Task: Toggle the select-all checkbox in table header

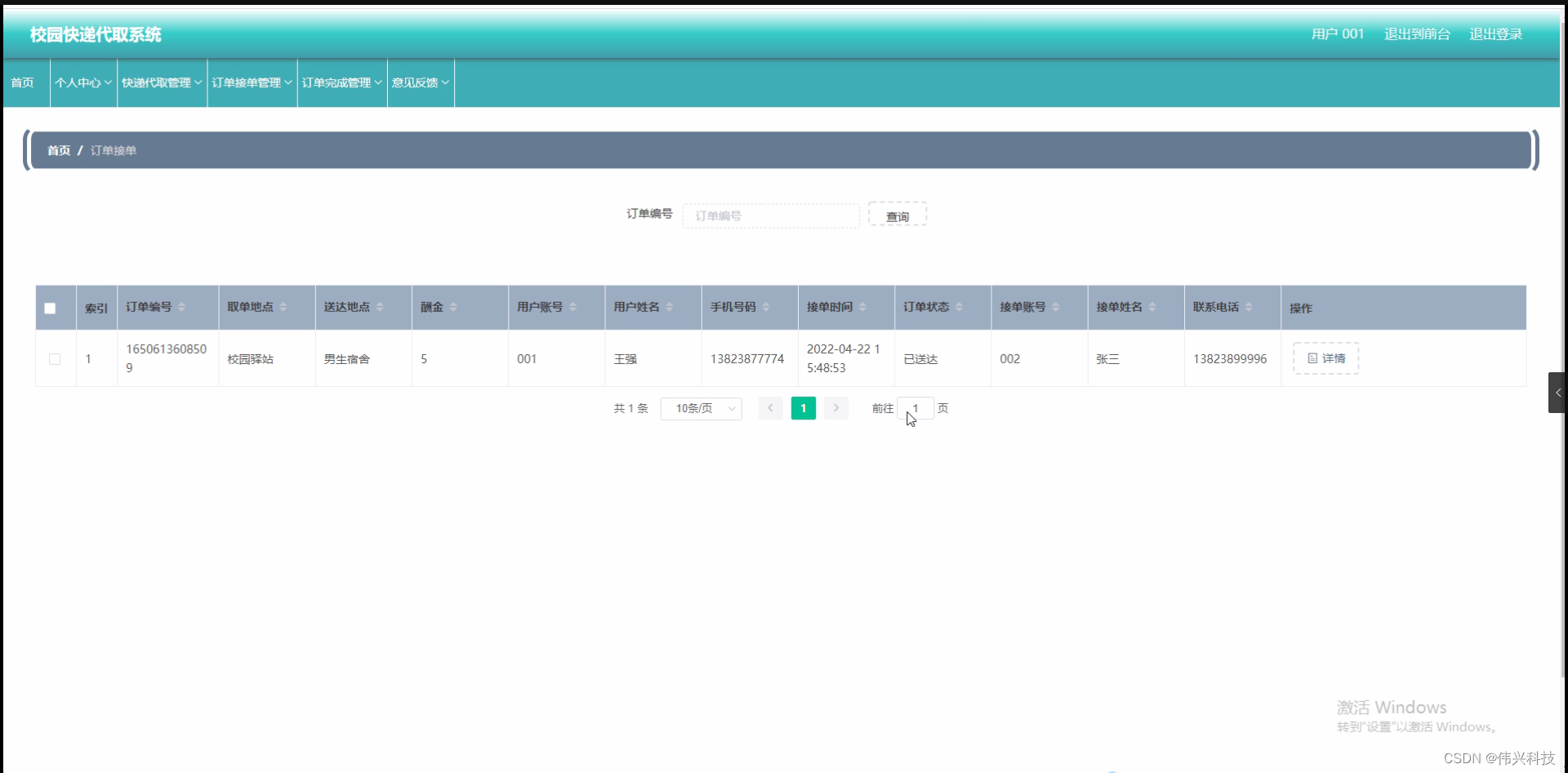Action: (x=50, y=308)
